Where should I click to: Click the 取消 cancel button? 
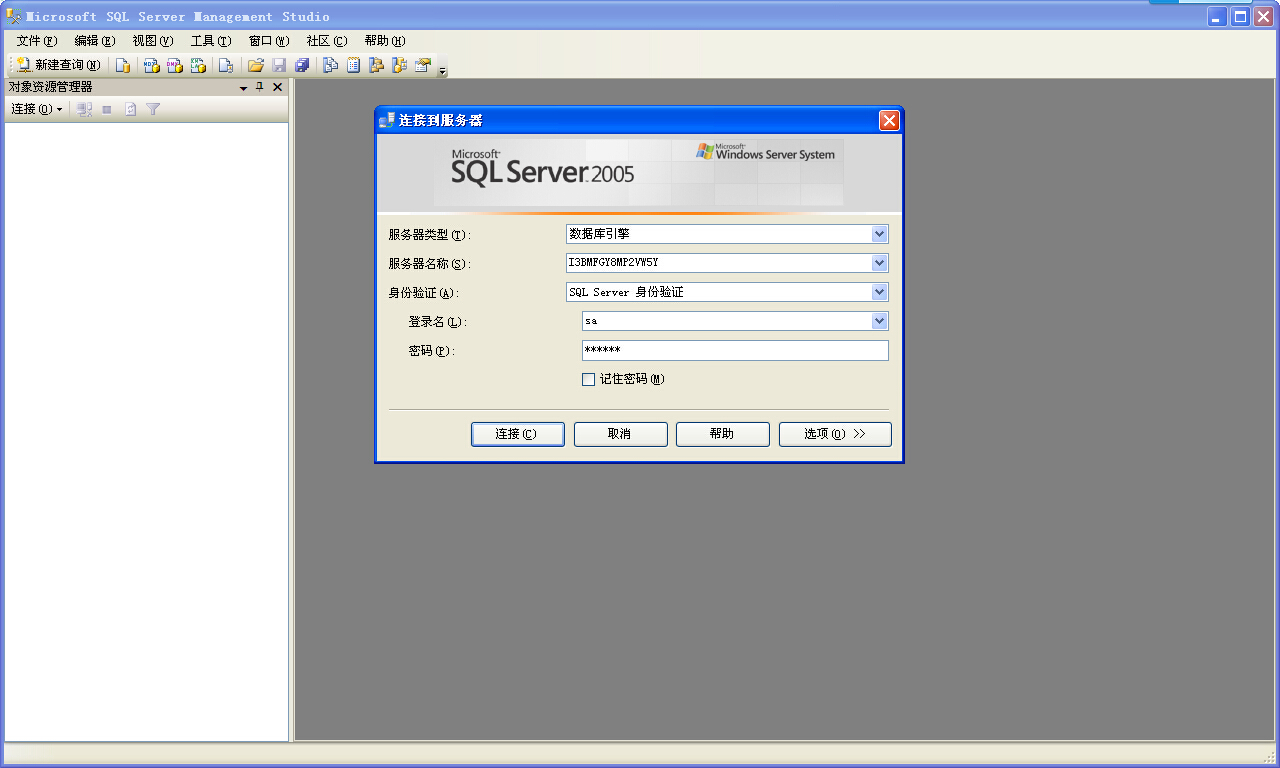[620, 434]
